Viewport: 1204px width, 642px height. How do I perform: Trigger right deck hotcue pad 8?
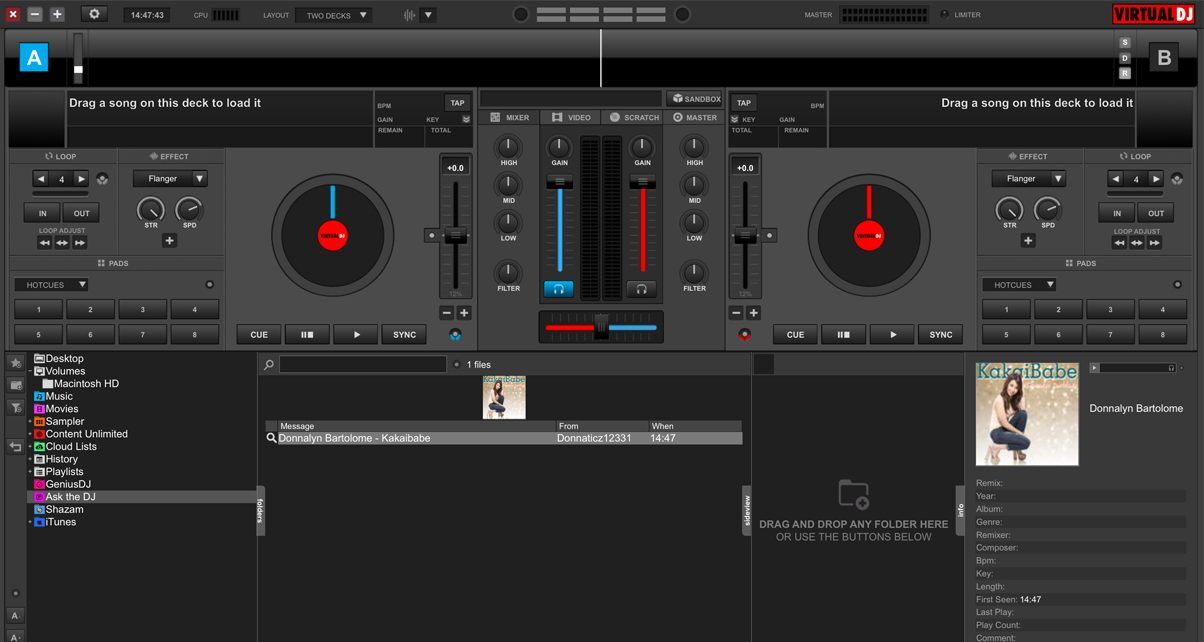coord(1162,335)
